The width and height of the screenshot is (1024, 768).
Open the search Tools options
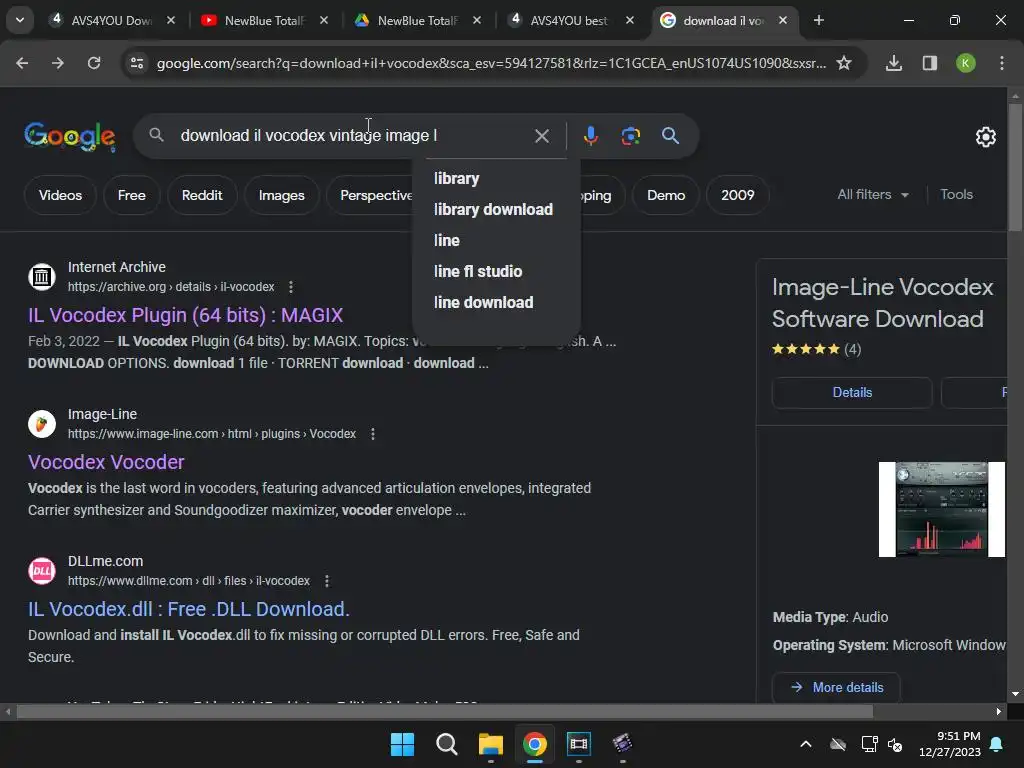(956, 195)
